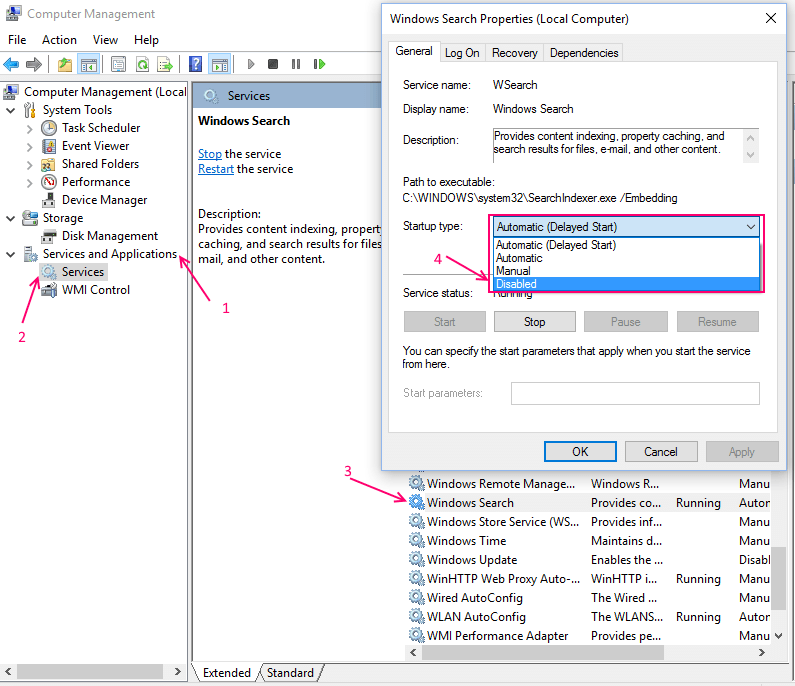Click the Windows Update service gear icon
The image size is (795, 686).
[x=416, y=559]
